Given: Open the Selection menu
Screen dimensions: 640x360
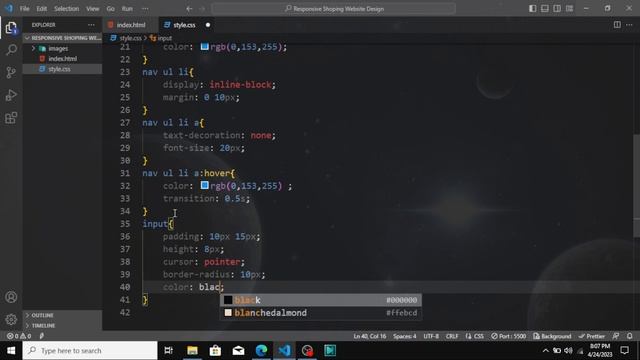Looking at the screenshot, I should click(x=67, y=9).
